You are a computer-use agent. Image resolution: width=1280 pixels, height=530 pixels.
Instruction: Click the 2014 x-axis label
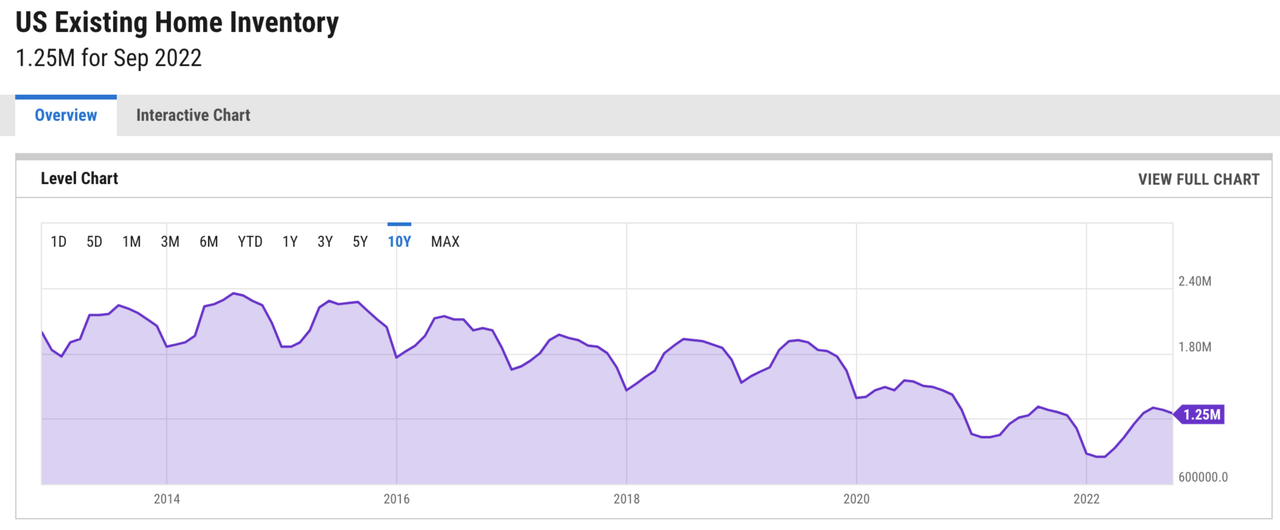[167, 498]
